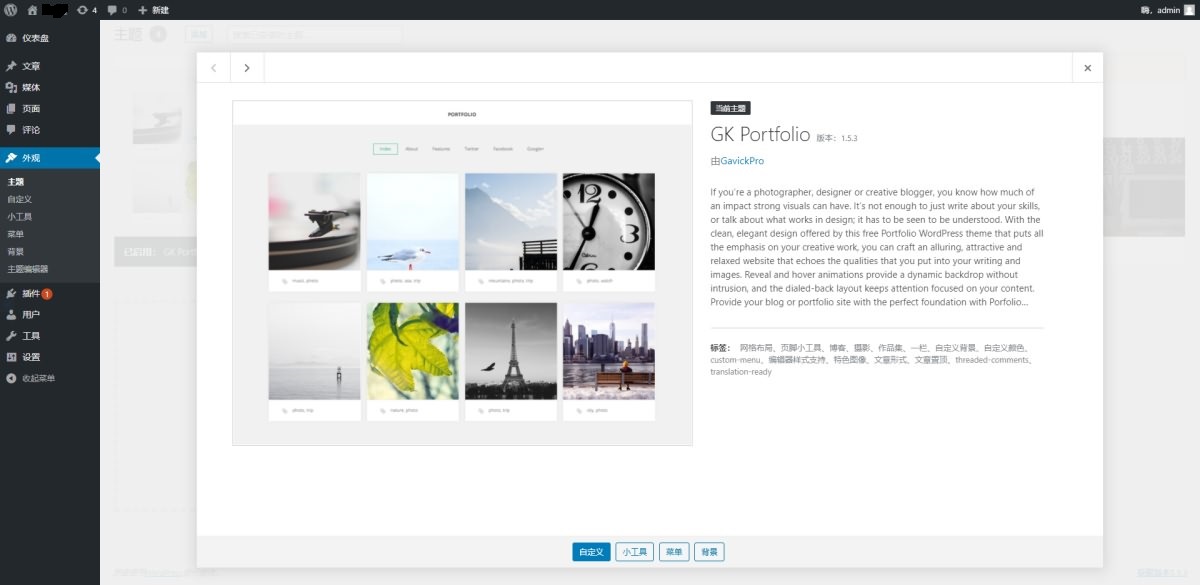Collapse the sidebar with 收起菜单
The width and height of the screenshot is (1200, 585).
(50, 378)
